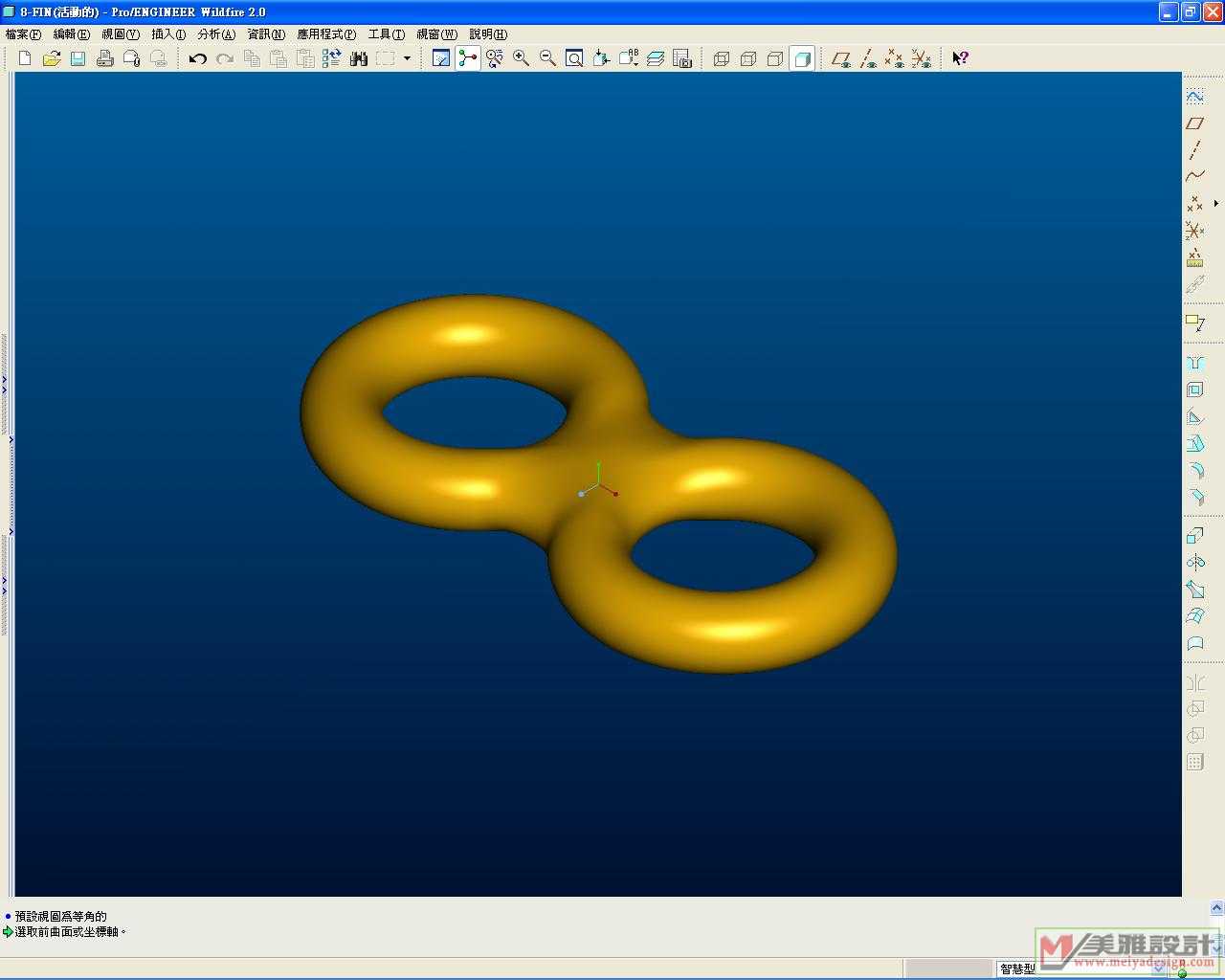Toggle datum planes display
Image resolution: width=1225 pixels, height=980 pixels.
(x=841, y=58)
